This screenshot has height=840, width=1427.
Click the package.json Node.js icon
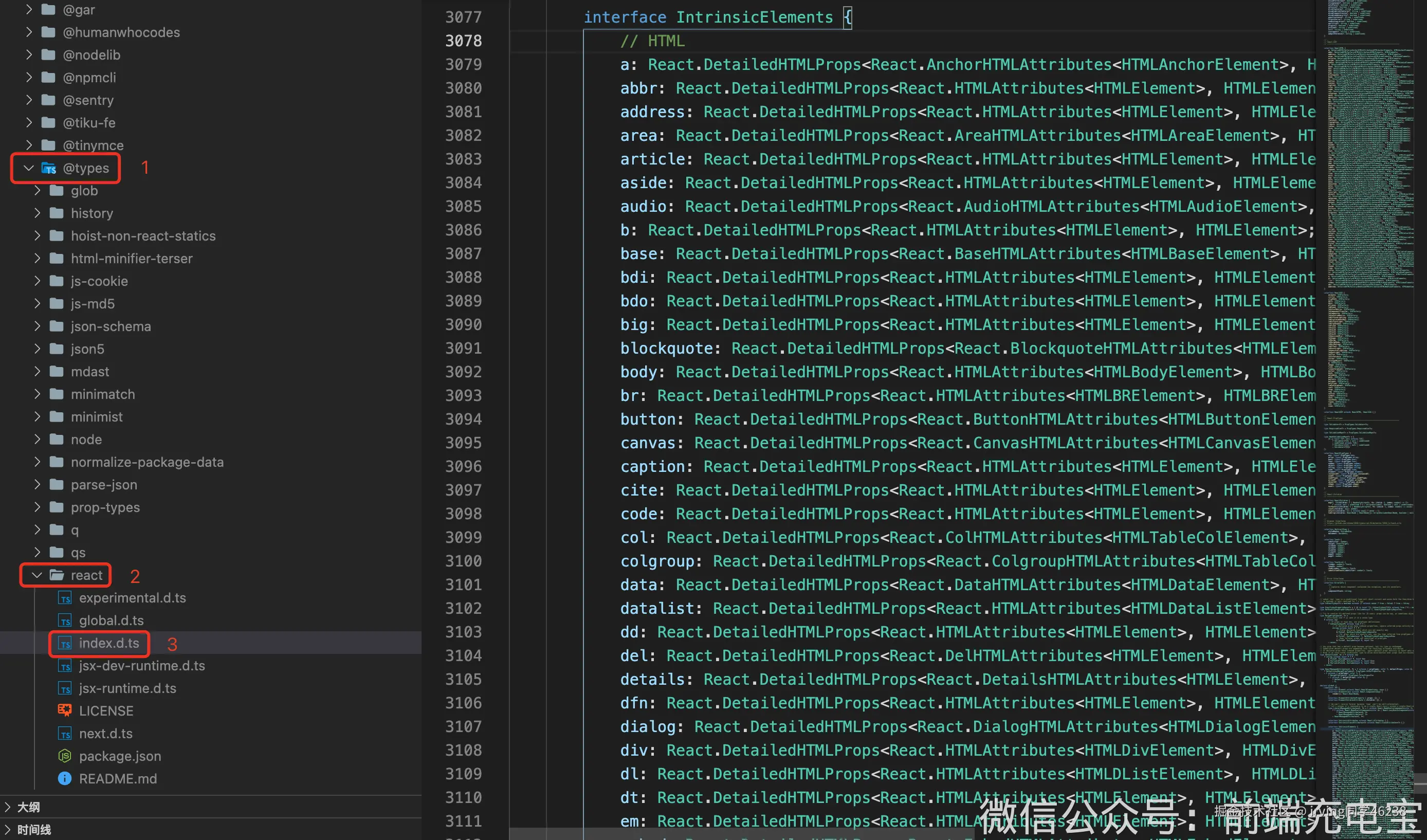(x=65, y=756)
